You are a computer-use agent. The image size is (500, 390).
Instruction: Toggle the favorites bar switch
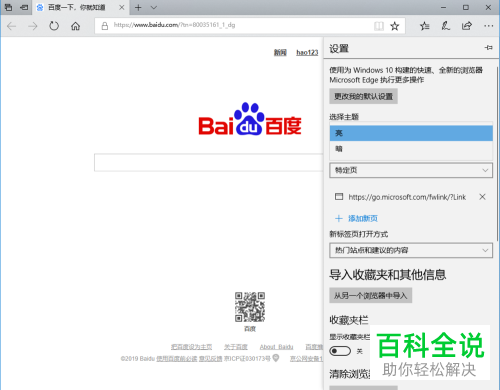(x=340, y=351)
